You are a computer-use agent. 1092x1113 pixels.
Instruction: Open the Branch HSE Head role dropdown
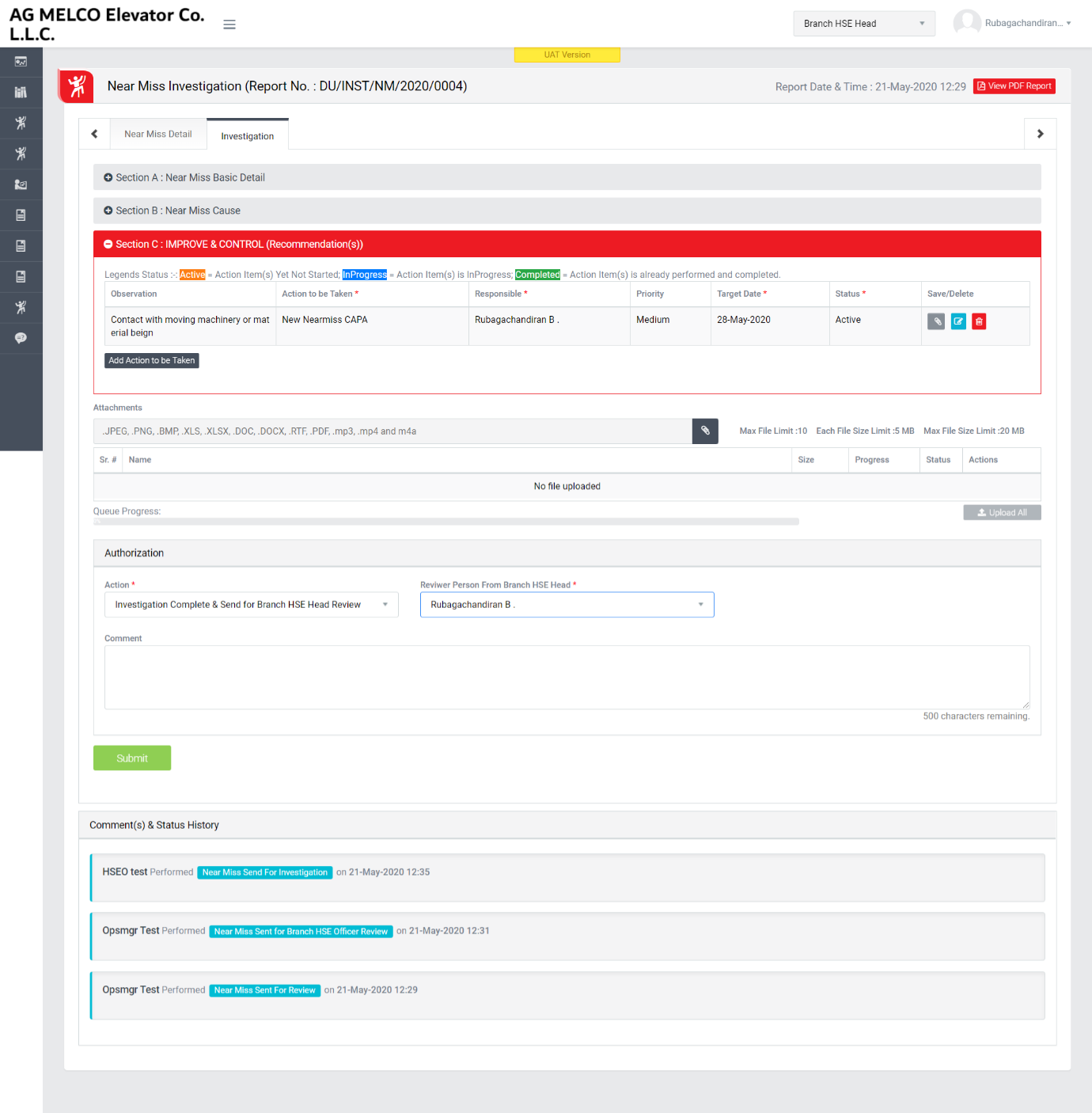[863, 24]
